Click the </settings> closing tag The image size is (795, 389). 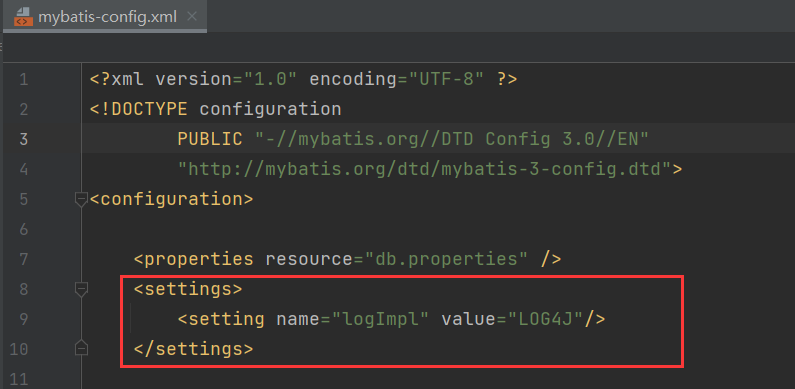tap(193, 349)
